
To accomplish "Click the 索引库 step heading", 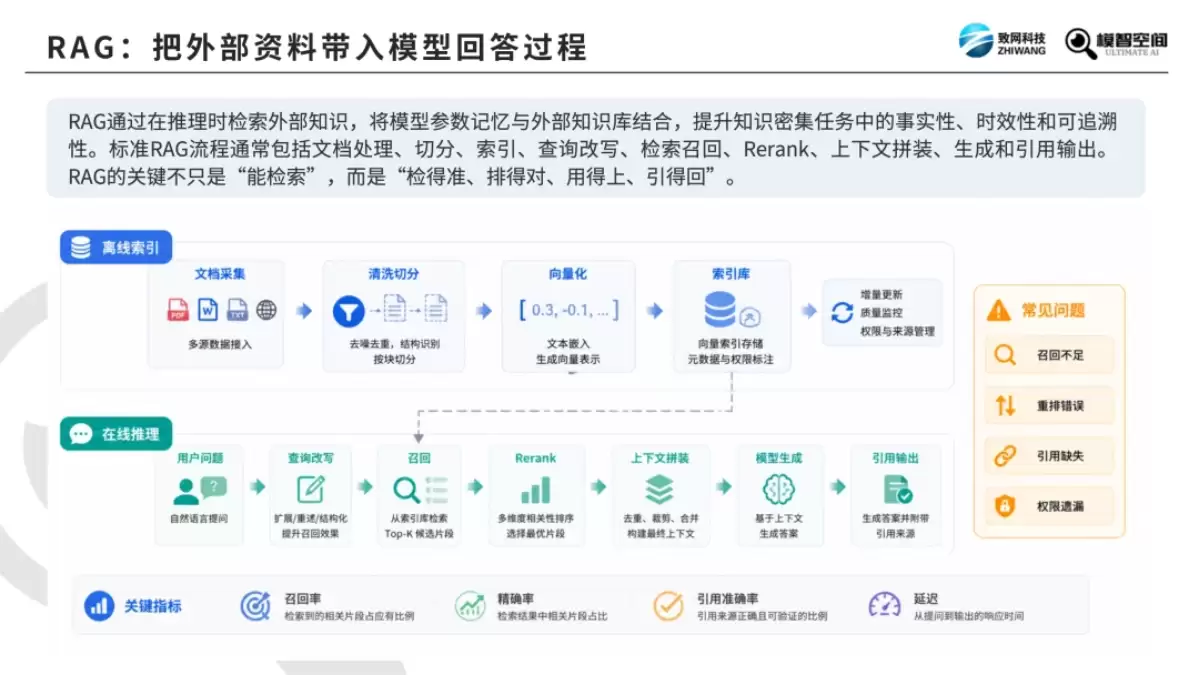I will [731, 273].
